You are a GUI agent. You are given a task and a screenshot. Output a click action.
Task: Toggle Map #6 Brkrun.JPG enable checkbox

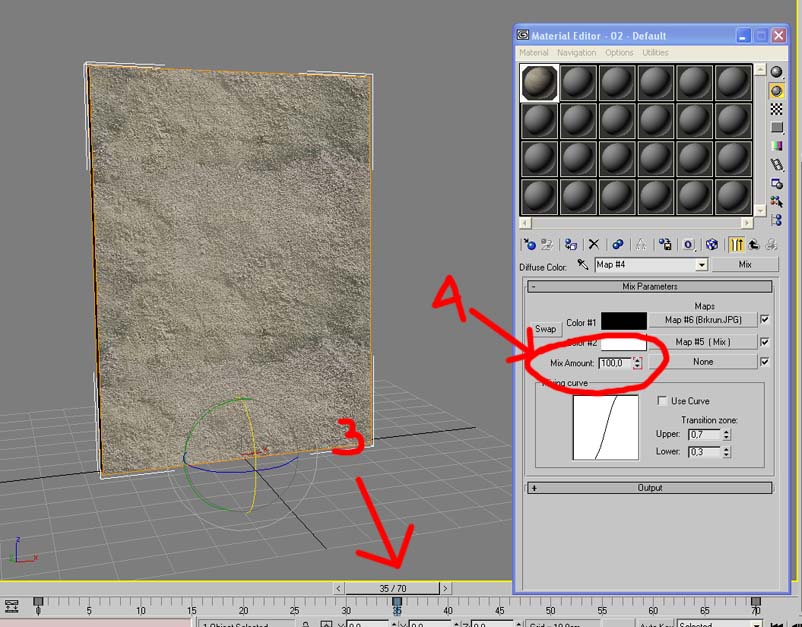(x=765, y=320)
